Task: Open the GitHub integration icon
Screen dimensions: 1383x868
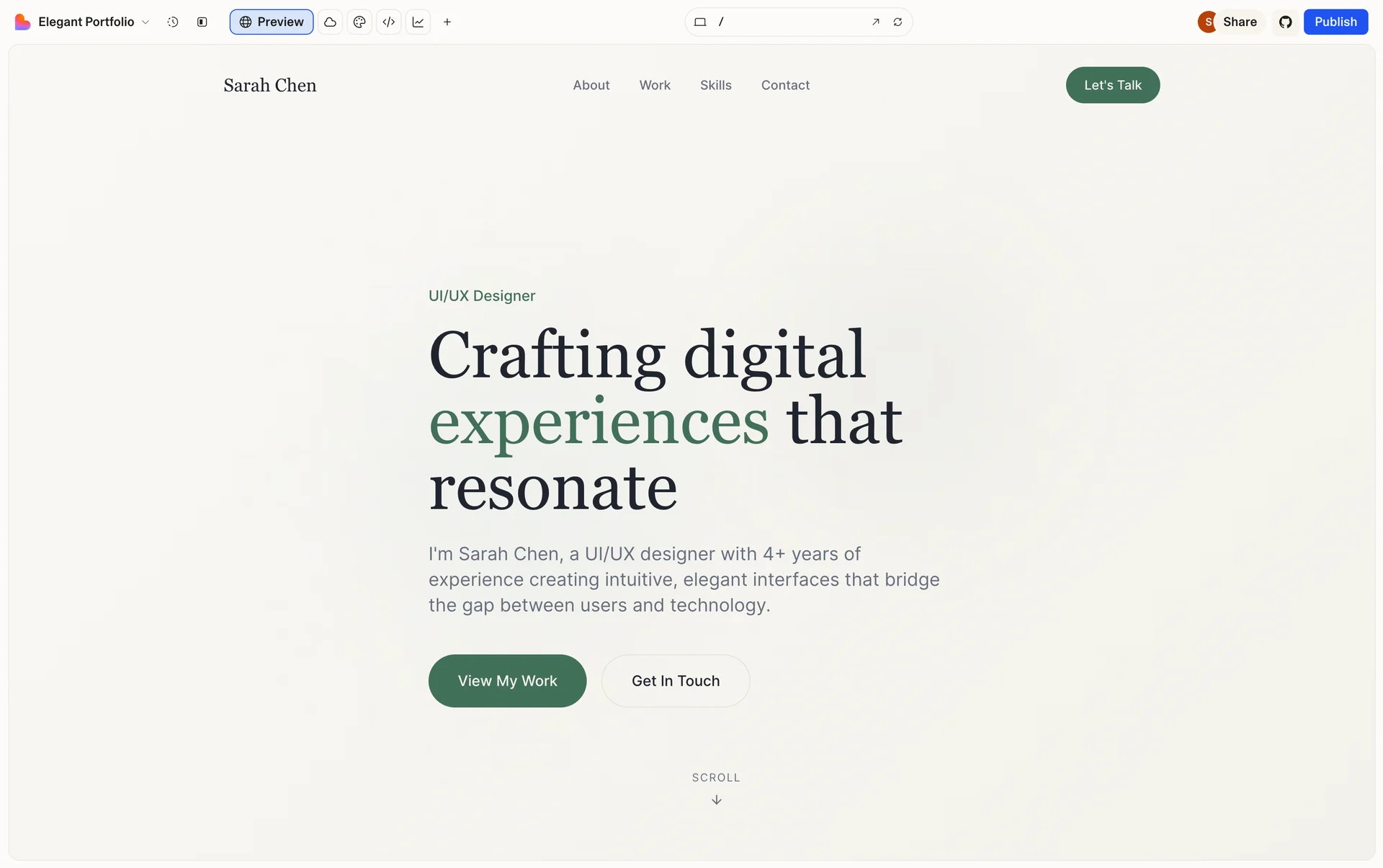Action: pos(1285,22)
